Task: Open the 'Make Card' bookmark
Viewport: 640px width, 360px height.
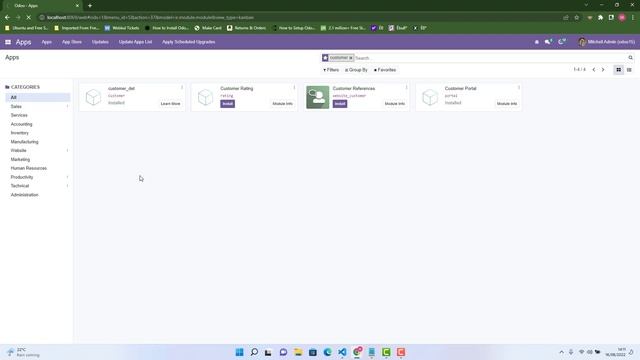Action: tap(208, 28)
